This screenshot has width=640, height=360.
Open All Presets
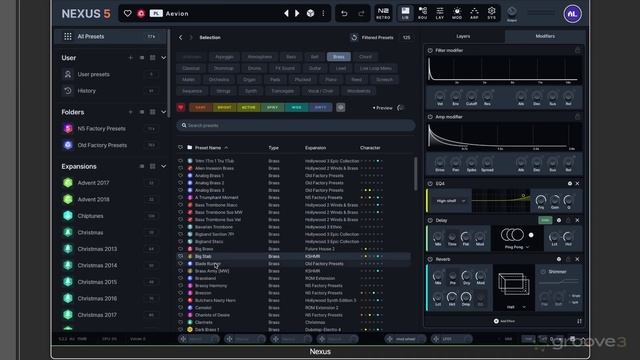(110, 37)
